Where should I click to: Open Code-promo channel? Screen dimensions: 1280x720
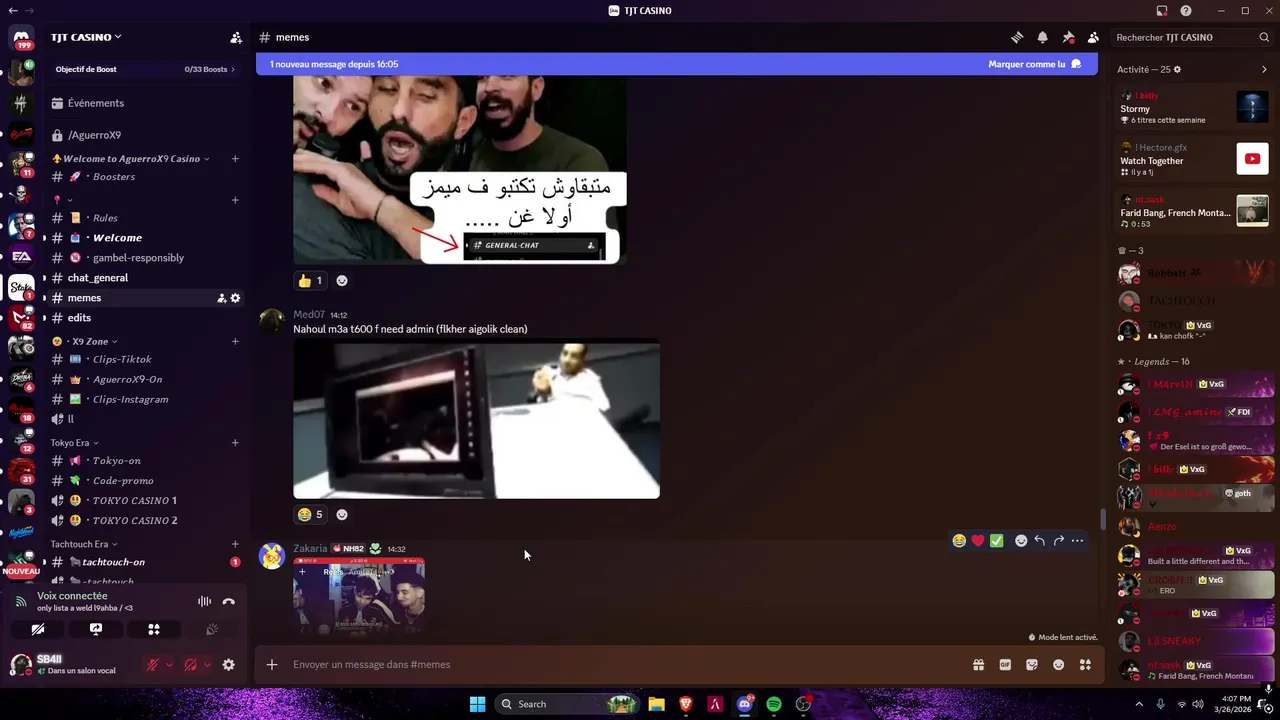pyautogui.click(x=122, y=481)
